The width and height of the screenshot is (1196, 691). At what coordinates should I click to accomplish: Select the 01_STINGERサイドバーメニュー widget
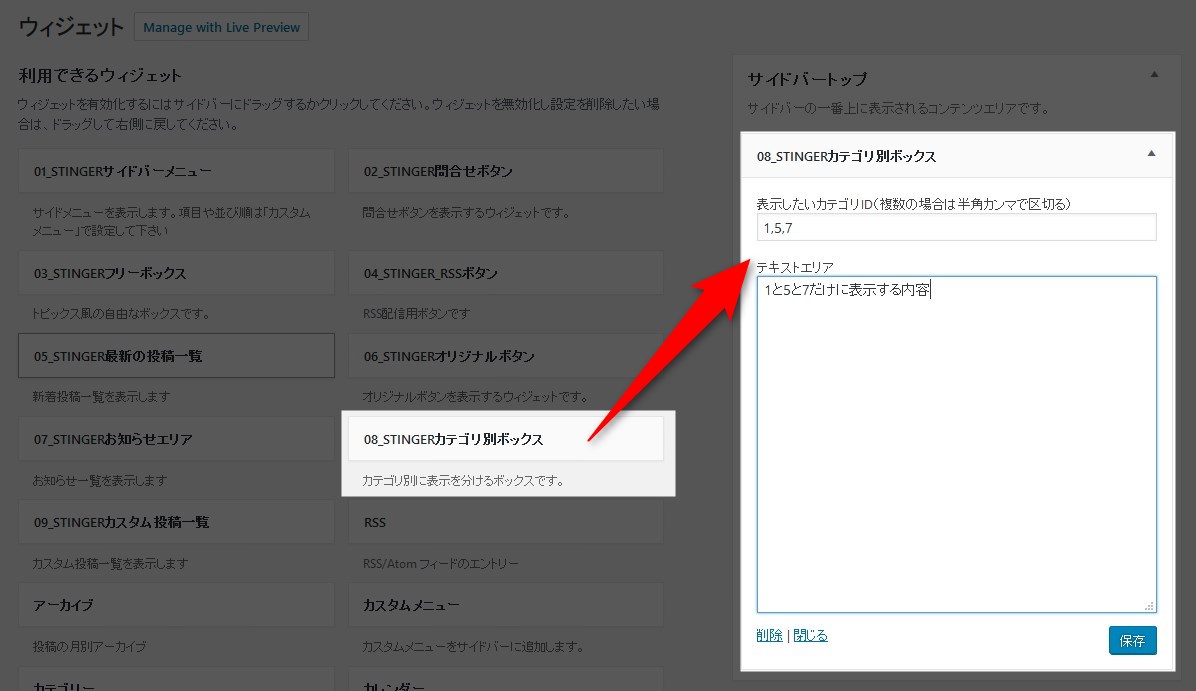[x=176, y=172]
